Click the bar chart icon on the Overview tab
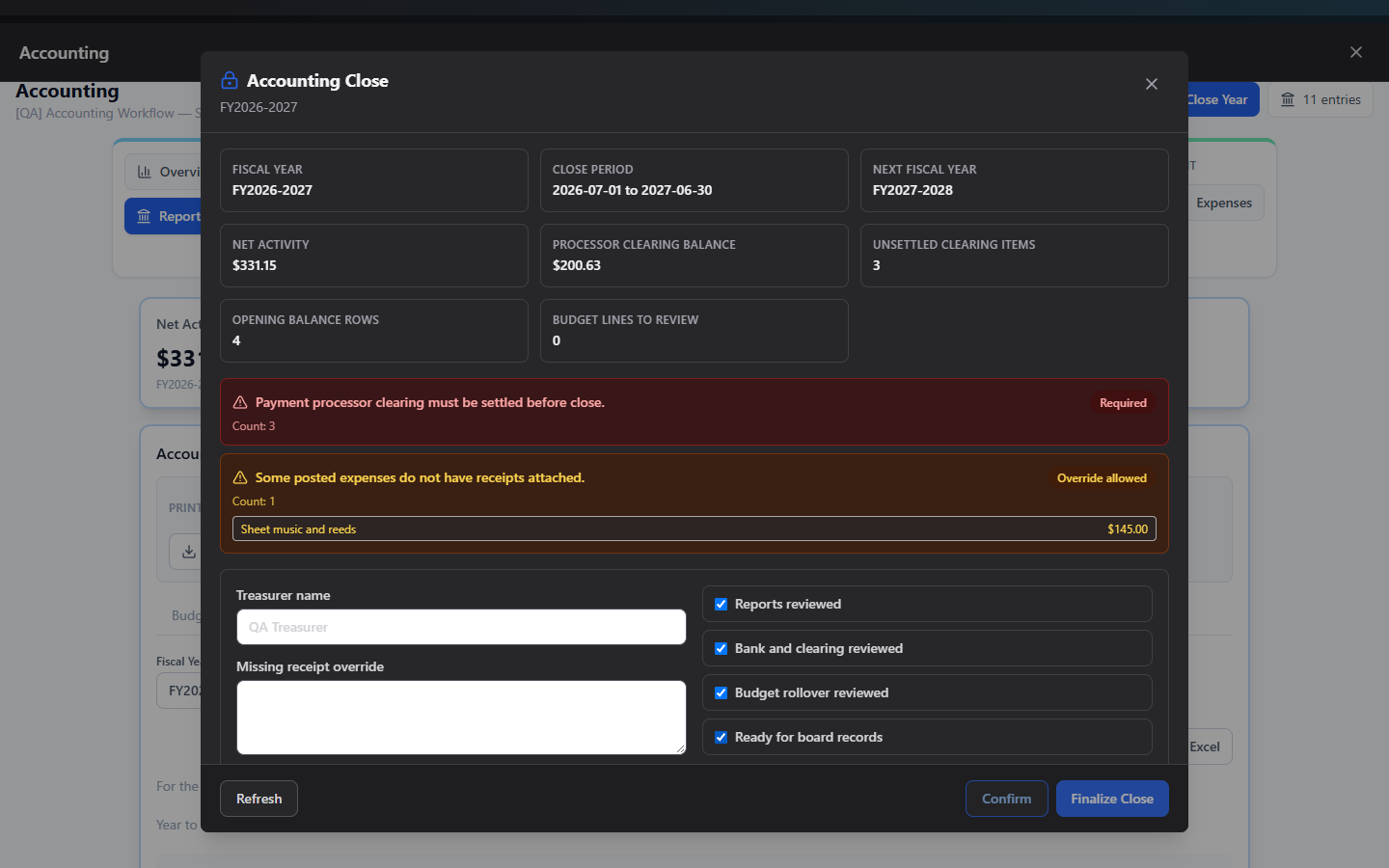Viewport: 1389px width, 868px height. point(145,172)
